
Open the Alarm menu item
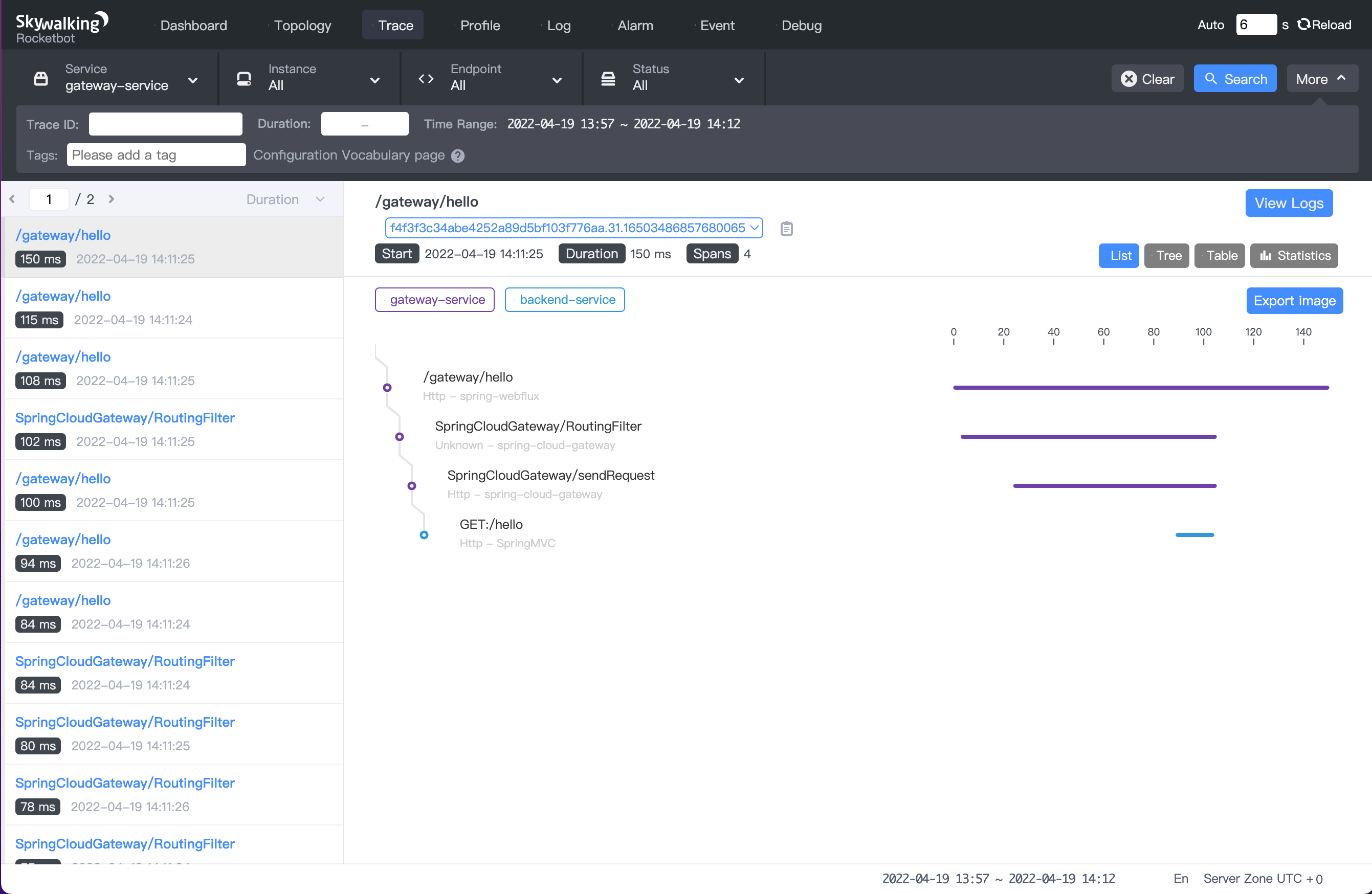click(635, 26)
